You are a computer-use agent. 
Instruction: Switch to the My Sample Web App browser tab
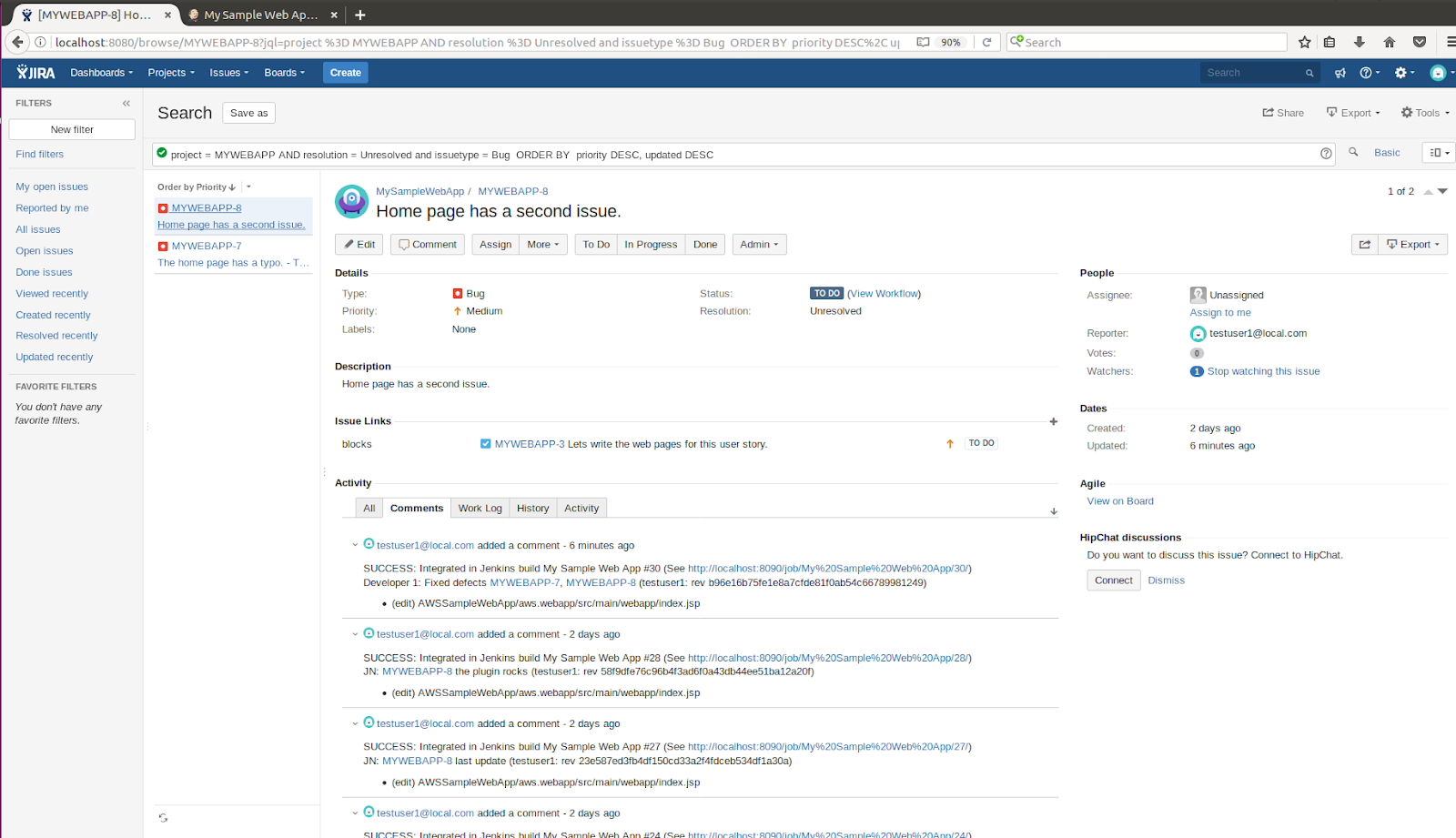260,15
